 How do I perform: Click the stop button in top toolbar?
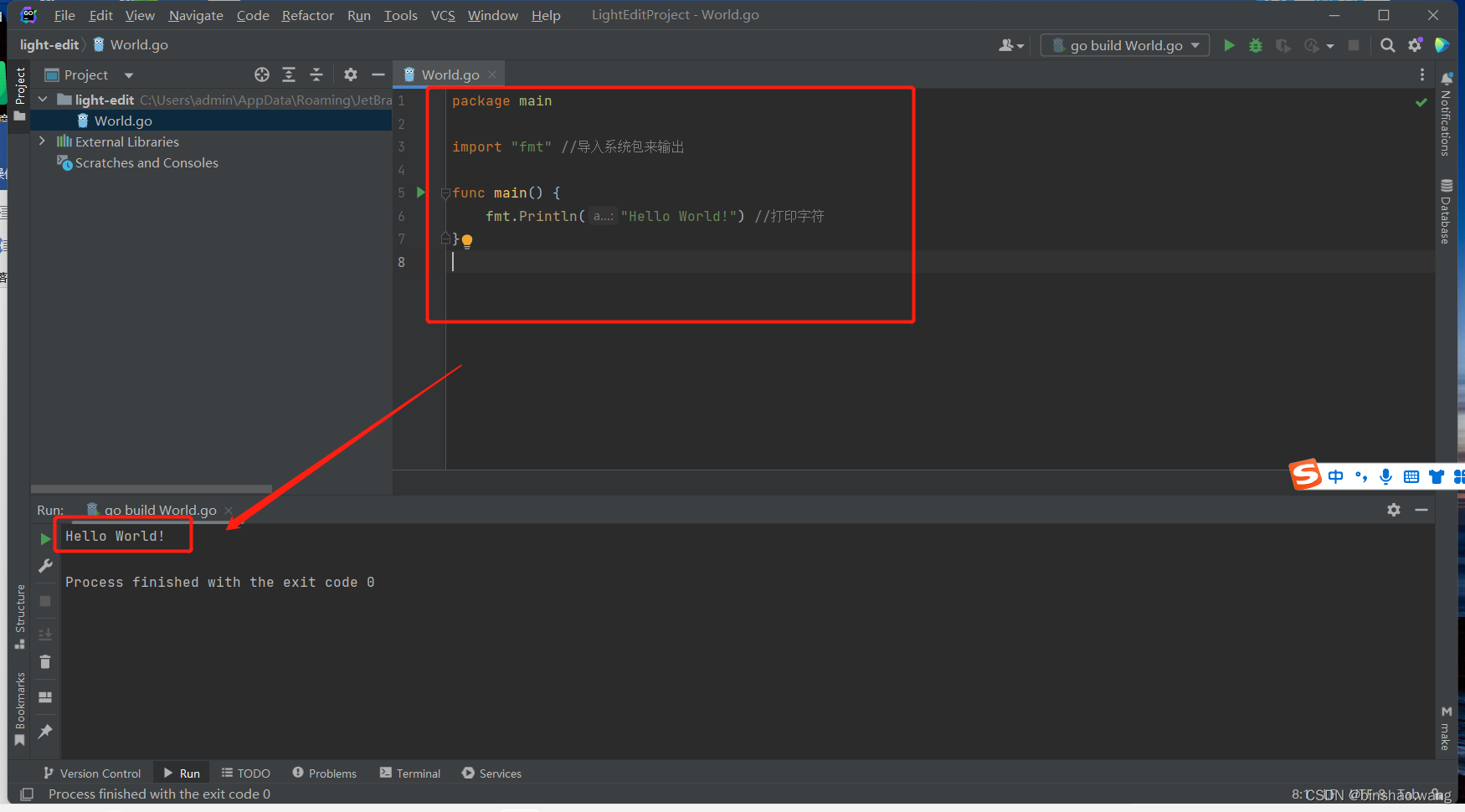(x=1354, y=45)
